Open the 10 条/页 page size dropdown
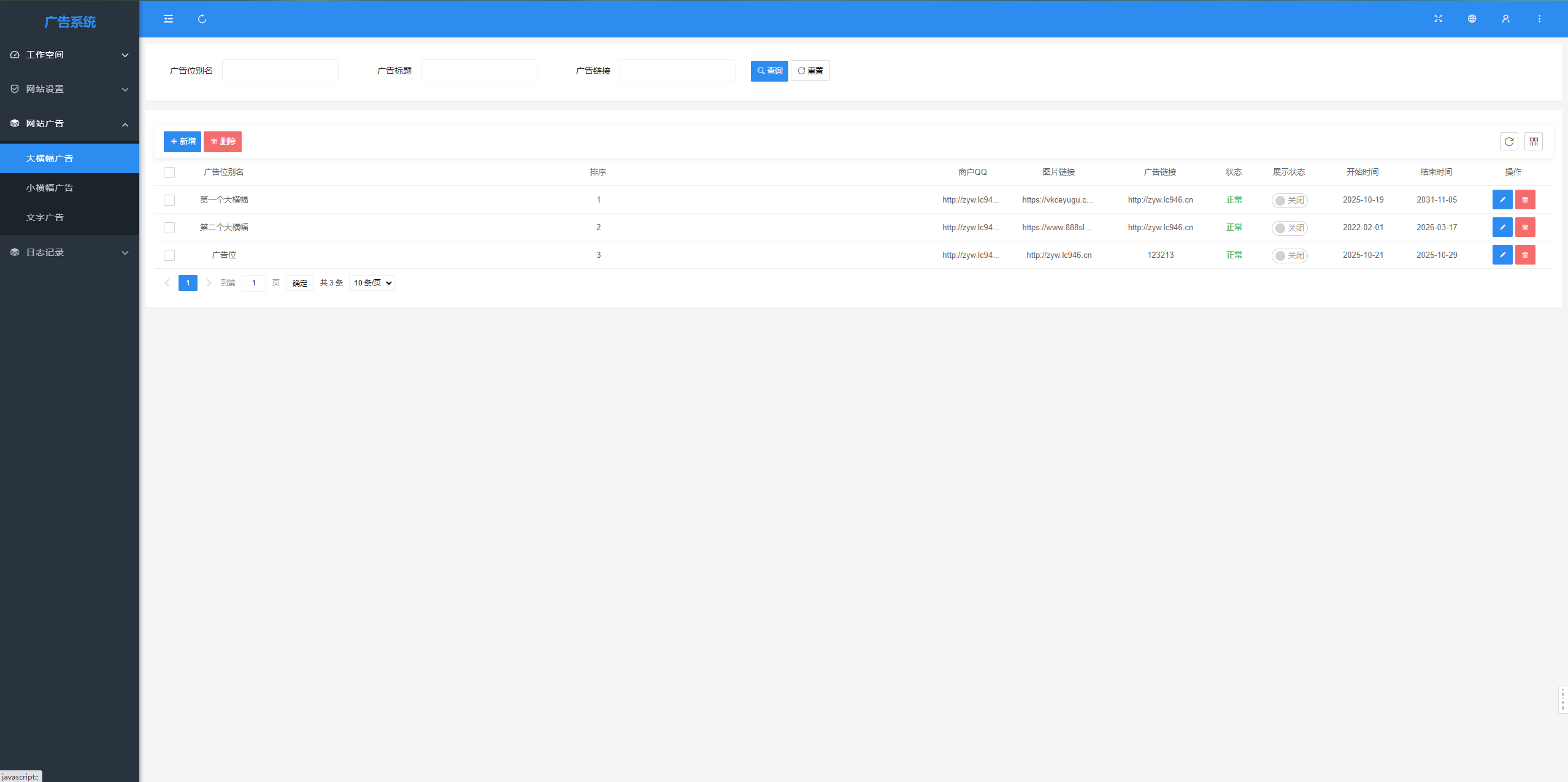Viewport: 1568px width, 782px height. click(x=372, y=283)
